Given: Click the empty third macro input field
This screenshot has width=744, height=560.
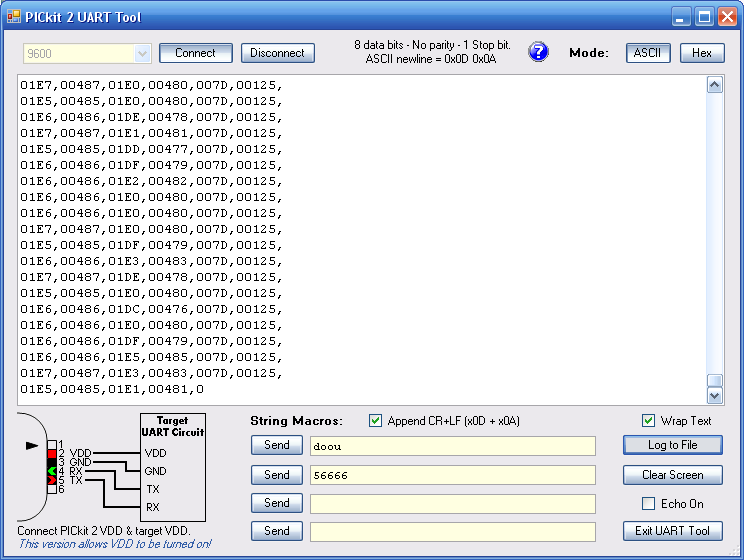Looking at the screenshot, I should pos(453,504).
